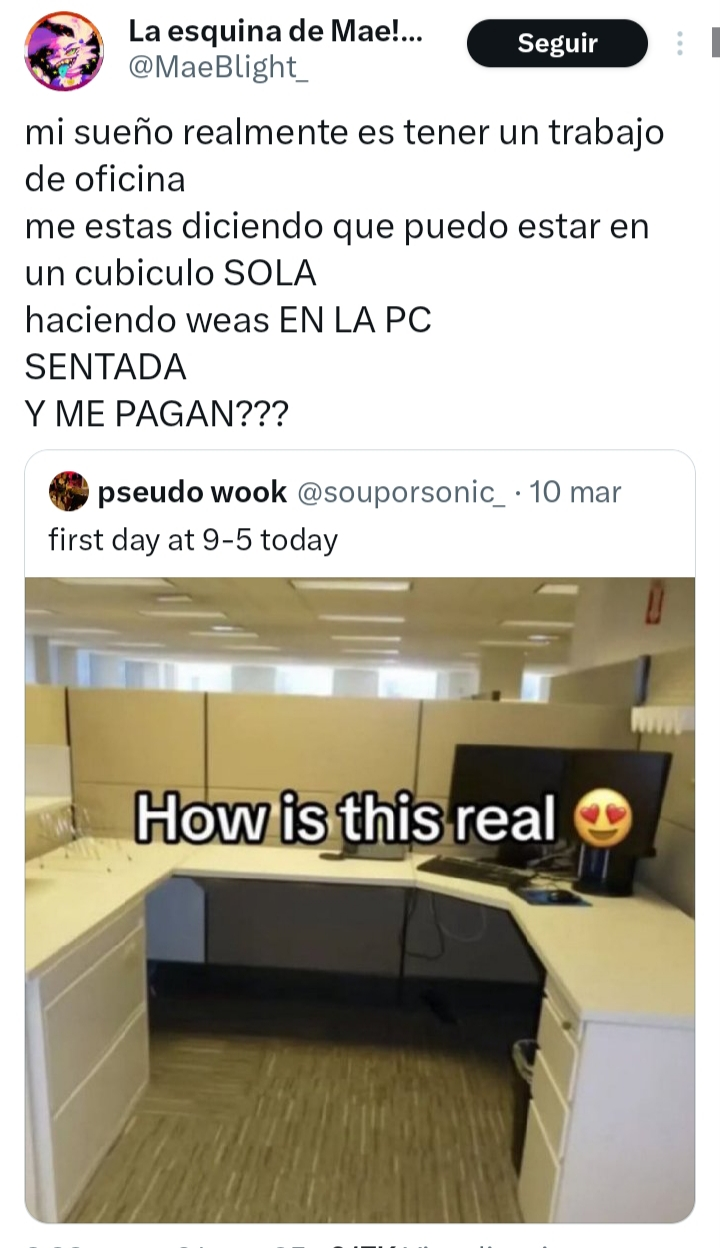
Task: Open the quoted text first day at 9-5 today
Action: pyautogui.click(x=193, y=540)
